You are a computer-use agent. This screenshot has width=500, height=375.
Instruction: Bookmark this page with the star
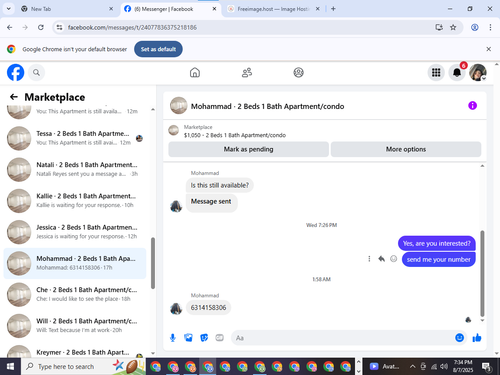(453, 27)
